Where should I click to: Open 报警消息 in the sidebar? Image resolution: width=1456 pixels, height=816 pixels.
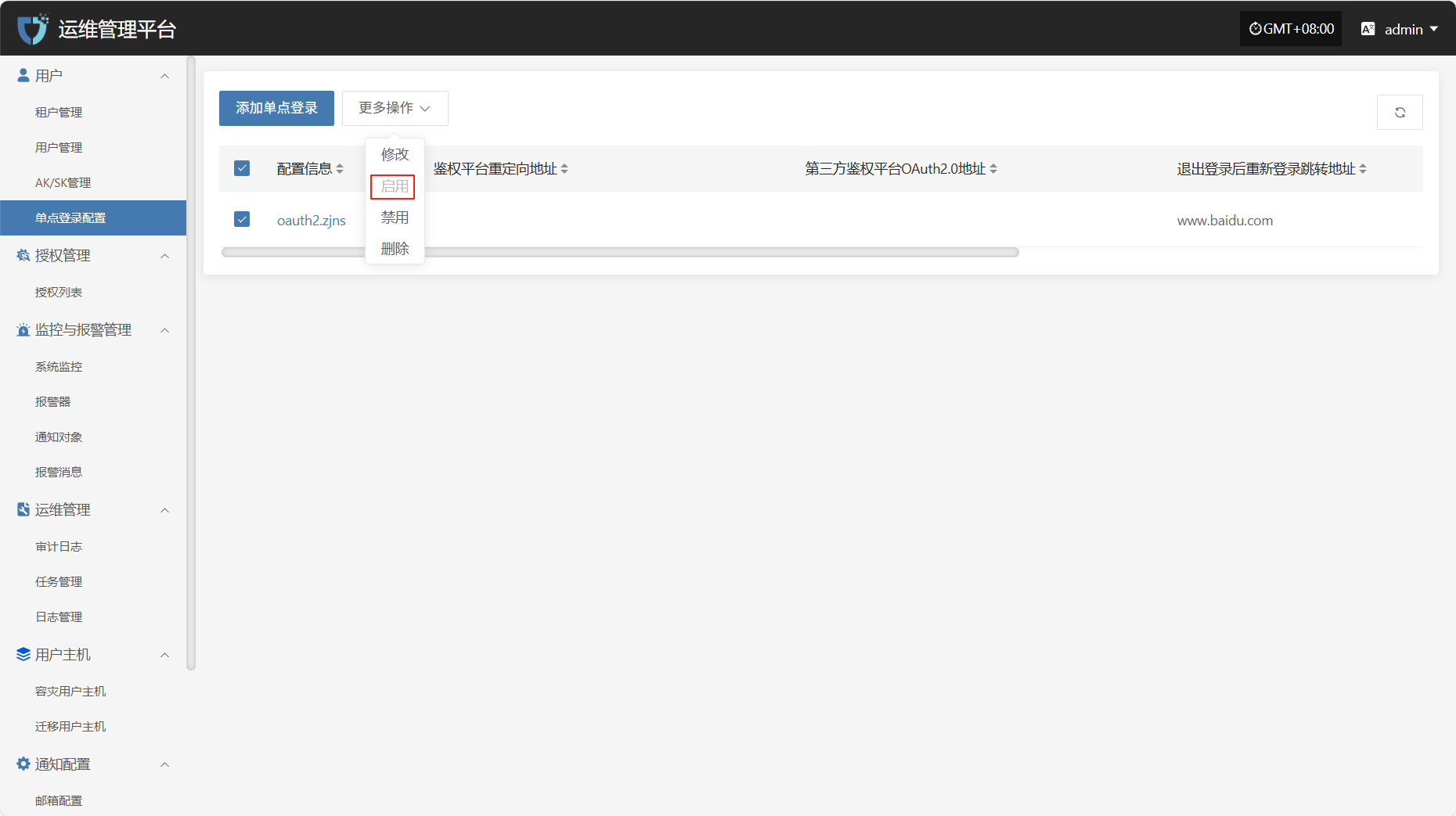59,472
